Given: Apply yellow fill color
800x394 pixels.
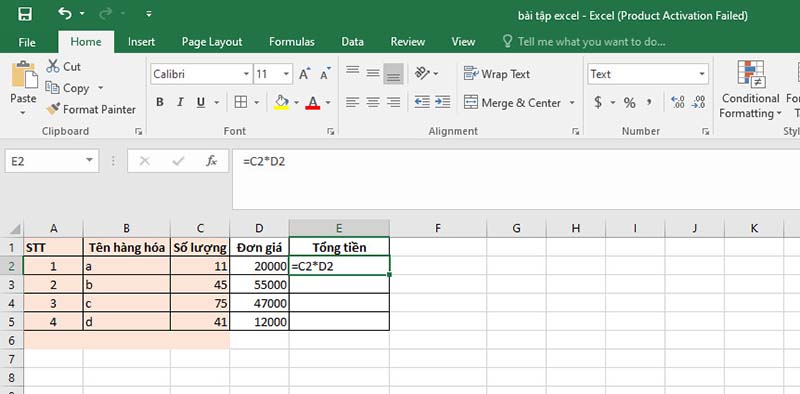Looking at the screenshot, I should [x=282, y=103].
